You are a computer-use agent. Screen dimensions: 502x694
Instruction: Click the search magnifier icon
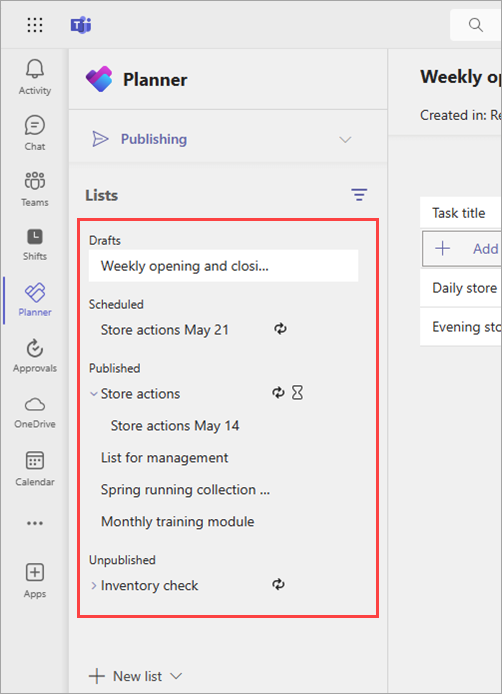pyautogui.click(x=475, y=25)
